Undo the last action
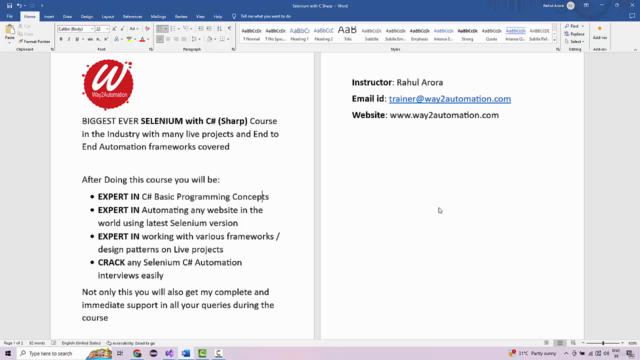640x360 pixels. (19, 6)
